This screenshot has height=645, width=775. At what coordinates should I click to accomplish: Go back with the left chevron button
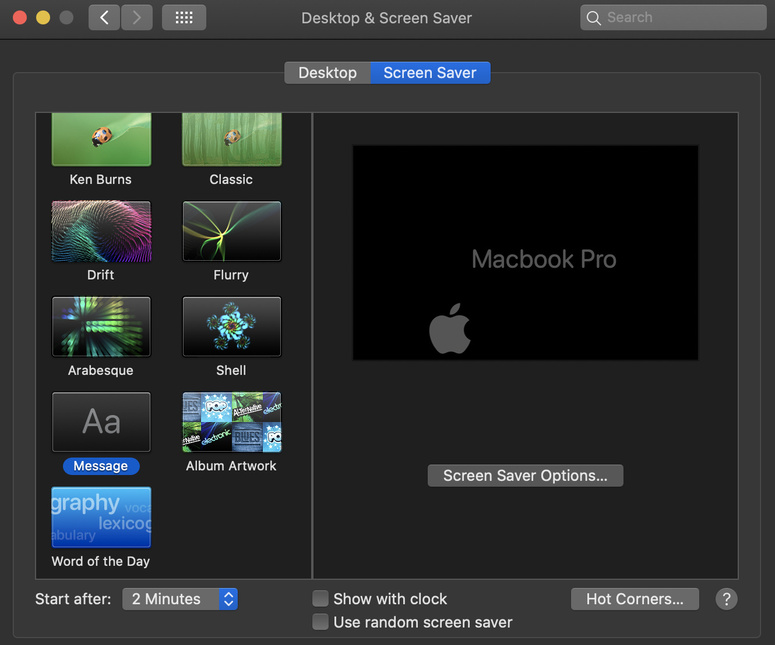104,18
